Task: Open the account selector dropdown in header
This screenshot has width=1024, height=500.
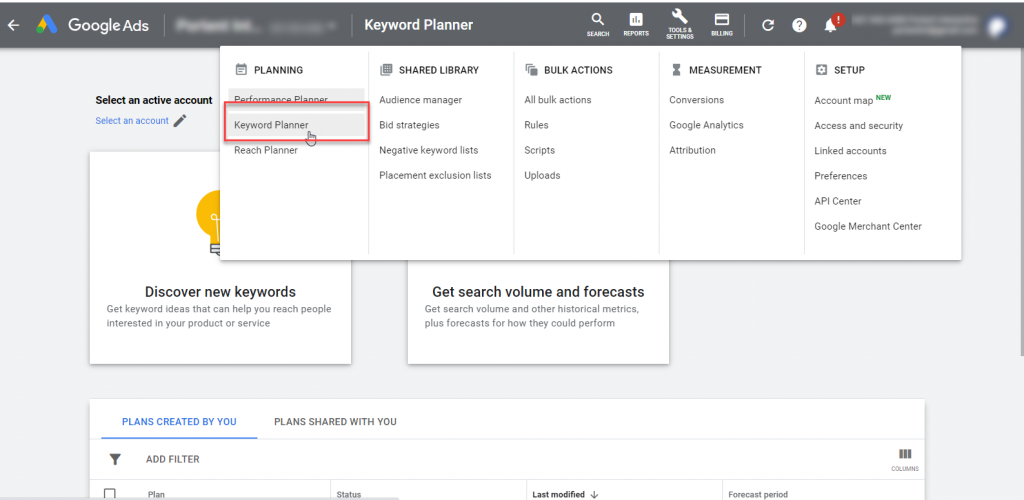Action: [x=255, y=25]
